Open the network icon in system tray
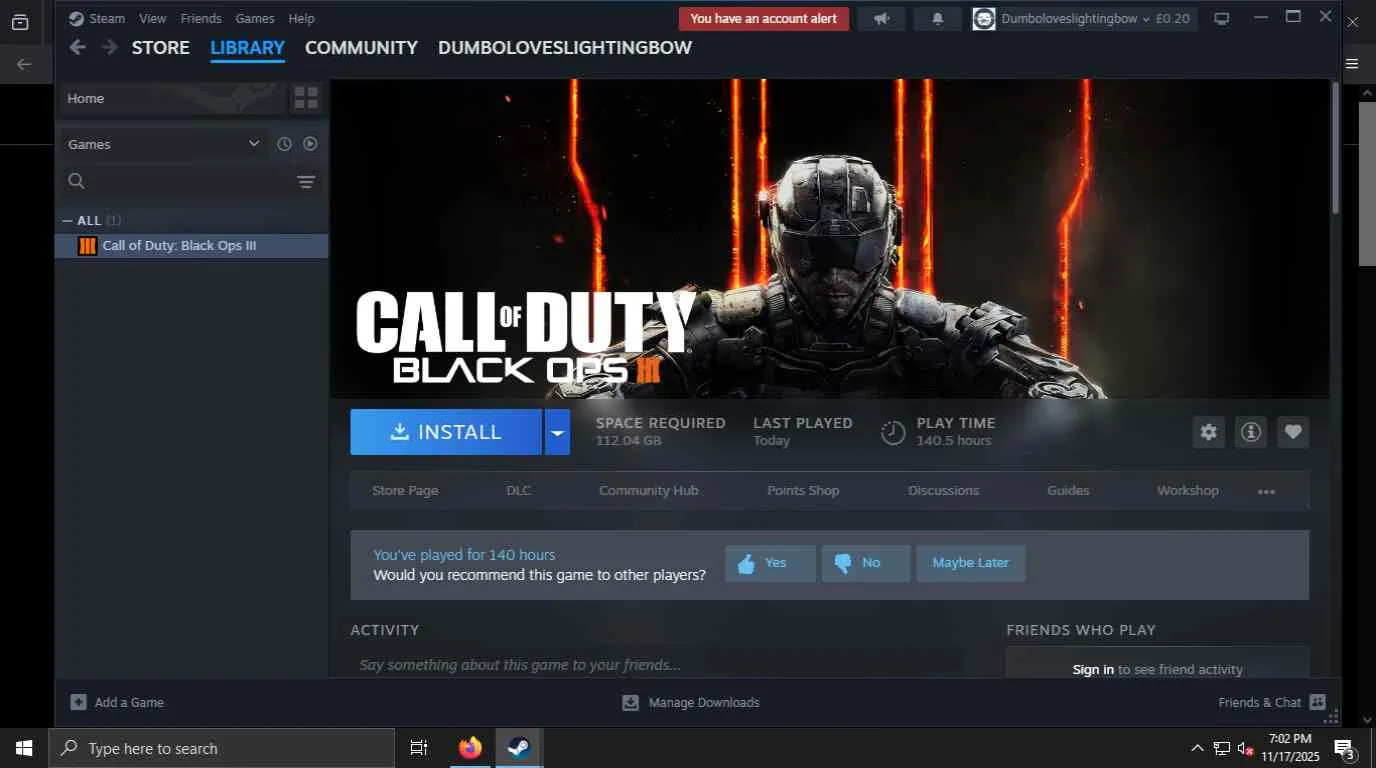 (x=1222, y=748)
